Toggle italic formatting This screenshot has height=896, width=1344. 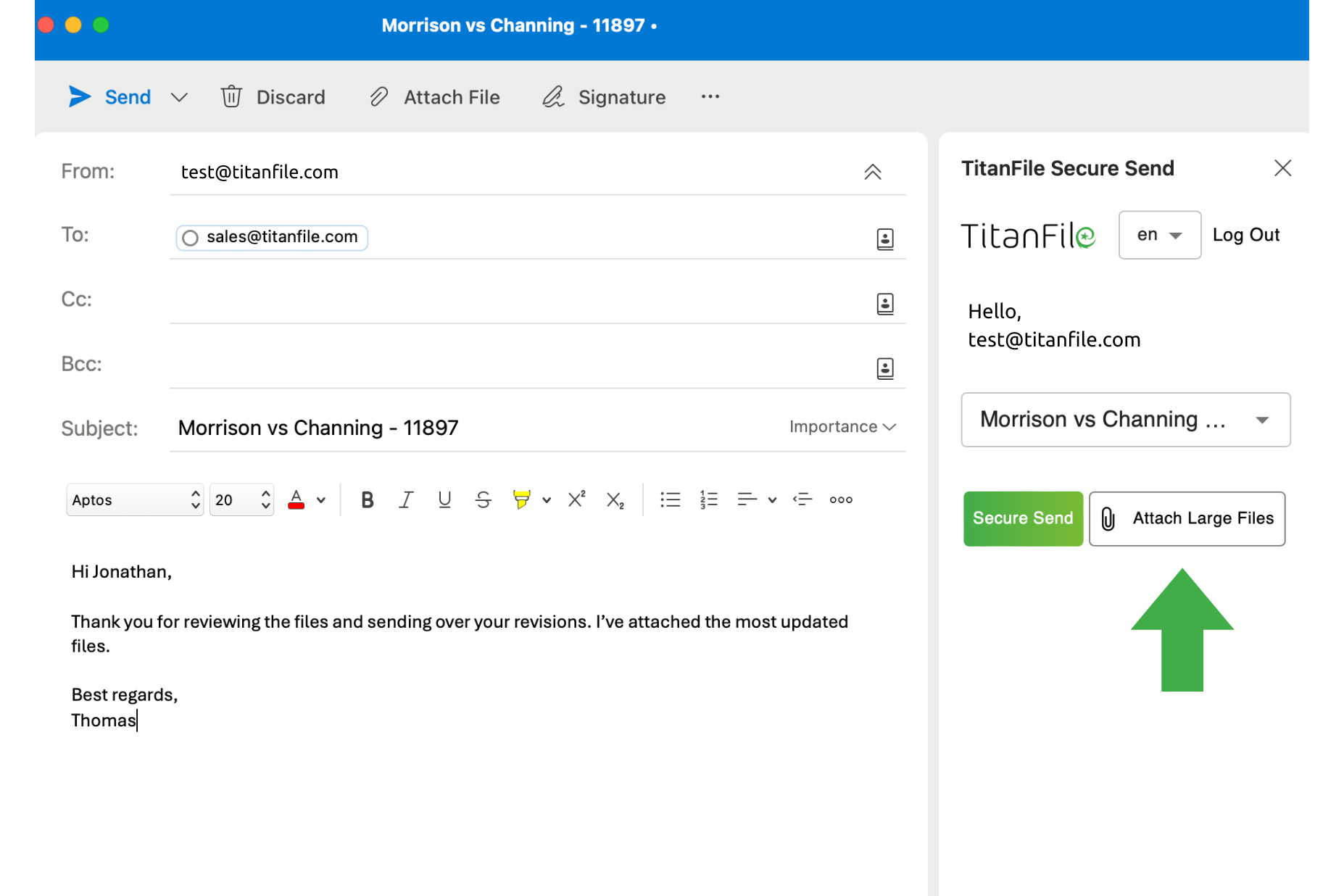[x=406, y=499]
